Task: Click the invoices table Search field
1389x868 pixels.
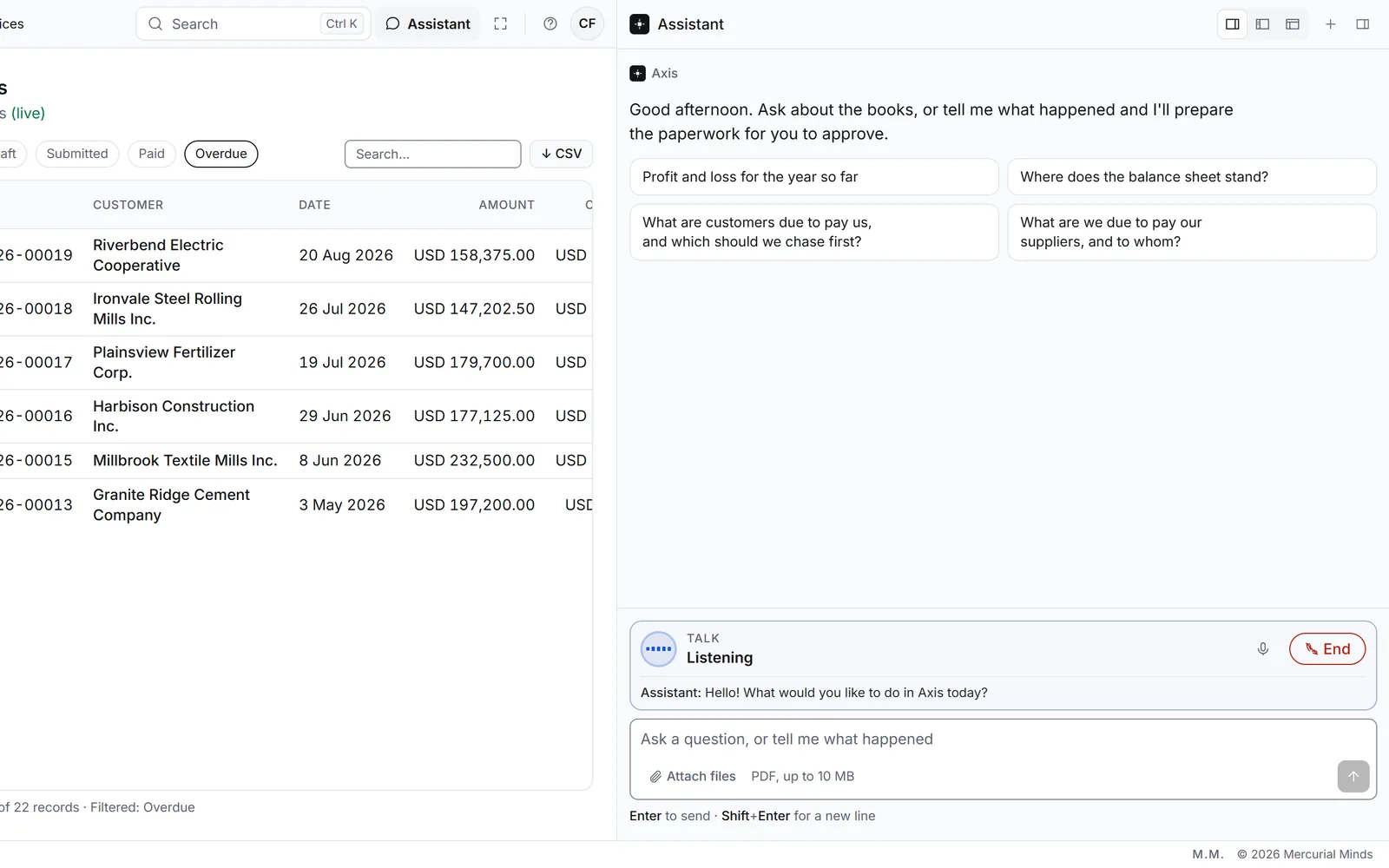Action: pyautogui.click(x=433, y=154)
